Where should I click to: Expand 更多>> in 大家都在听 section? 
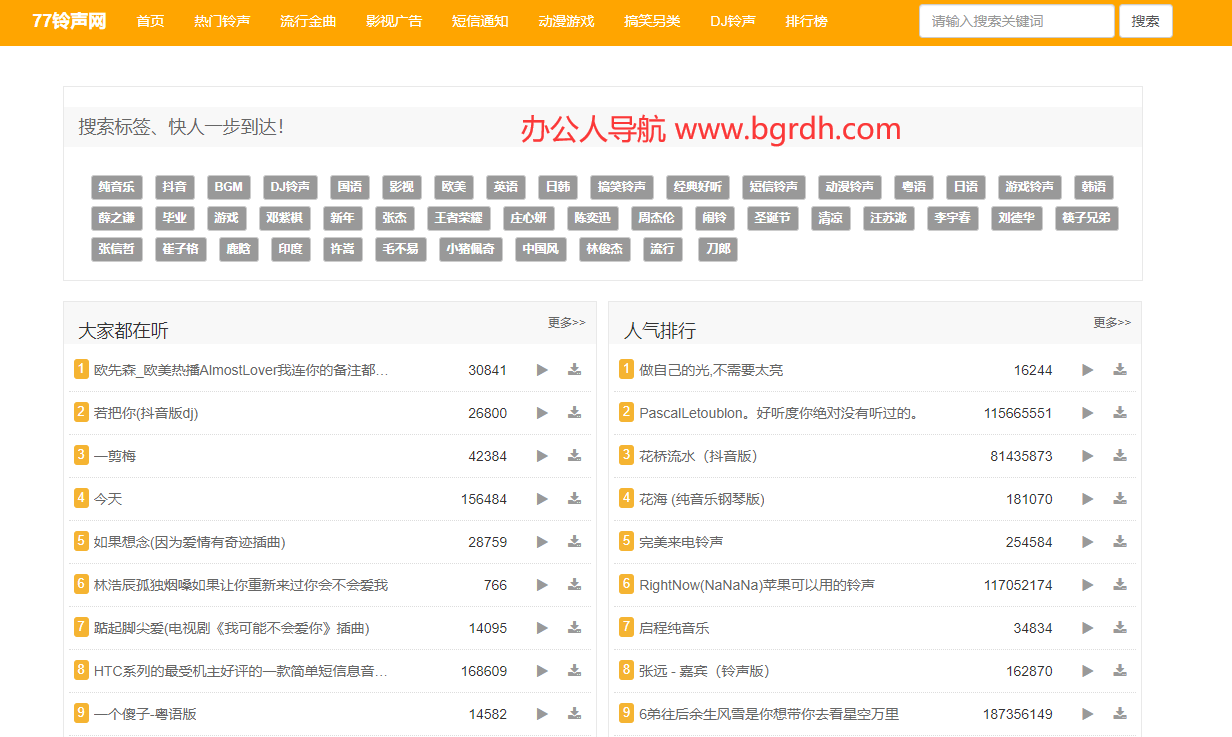[566, 323]
